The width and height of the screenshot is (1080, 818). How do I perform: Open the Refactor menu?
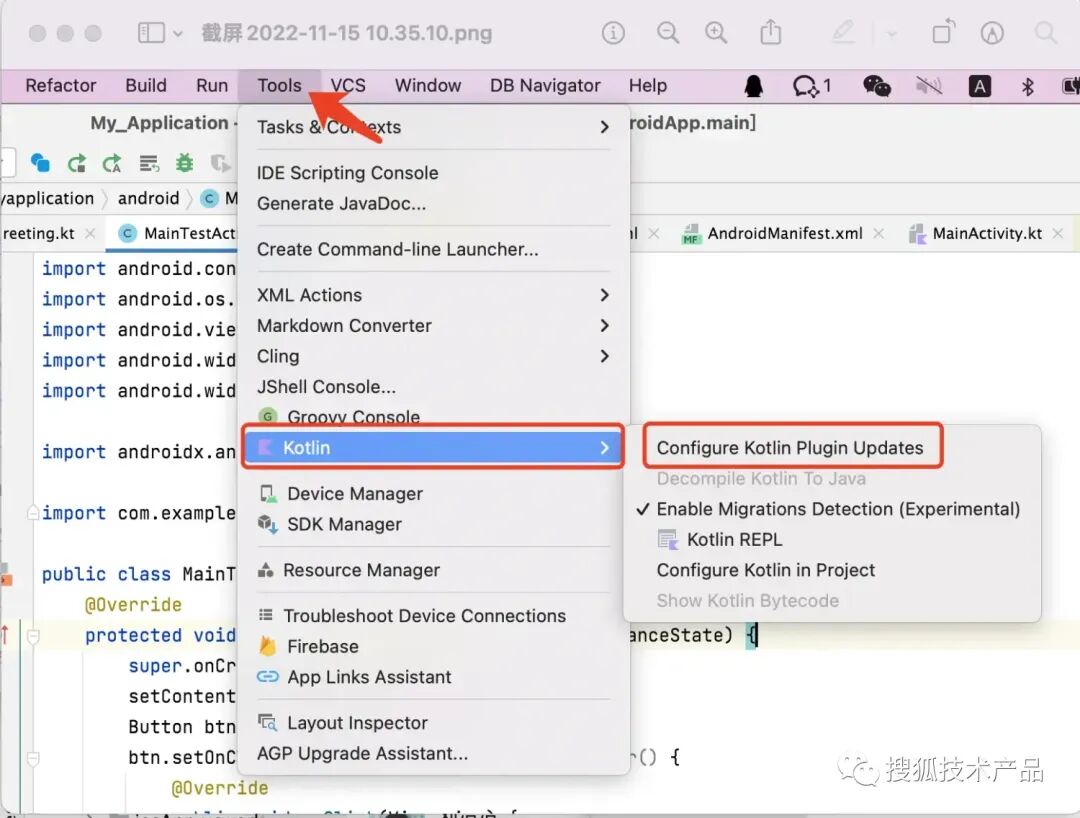tap(61, 85)
